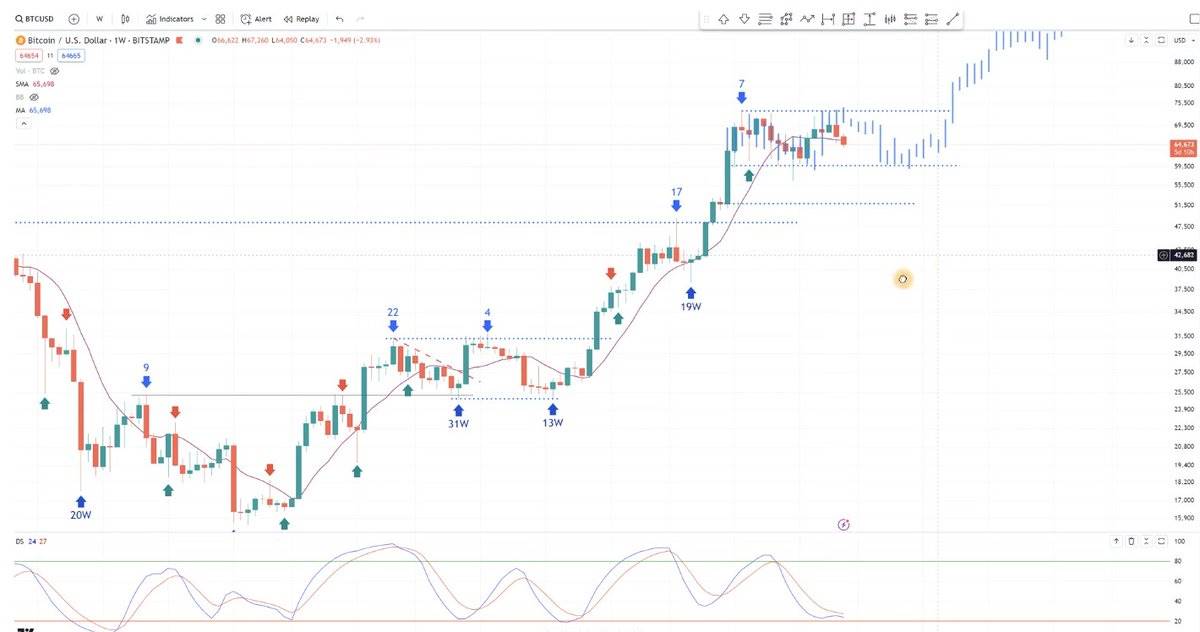Click the undo arrow
This screenshot has width=1200, height=632.
[x=340, y=18]
